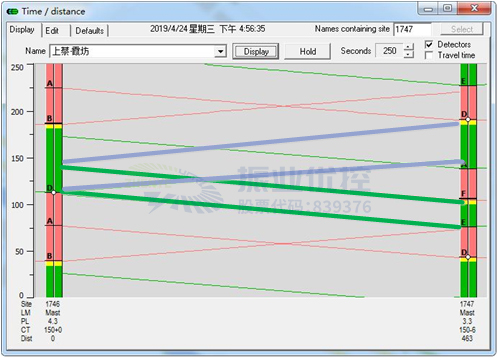Click the Time/distance window title icon
500x360 pixels.
[x=13, y=12]
